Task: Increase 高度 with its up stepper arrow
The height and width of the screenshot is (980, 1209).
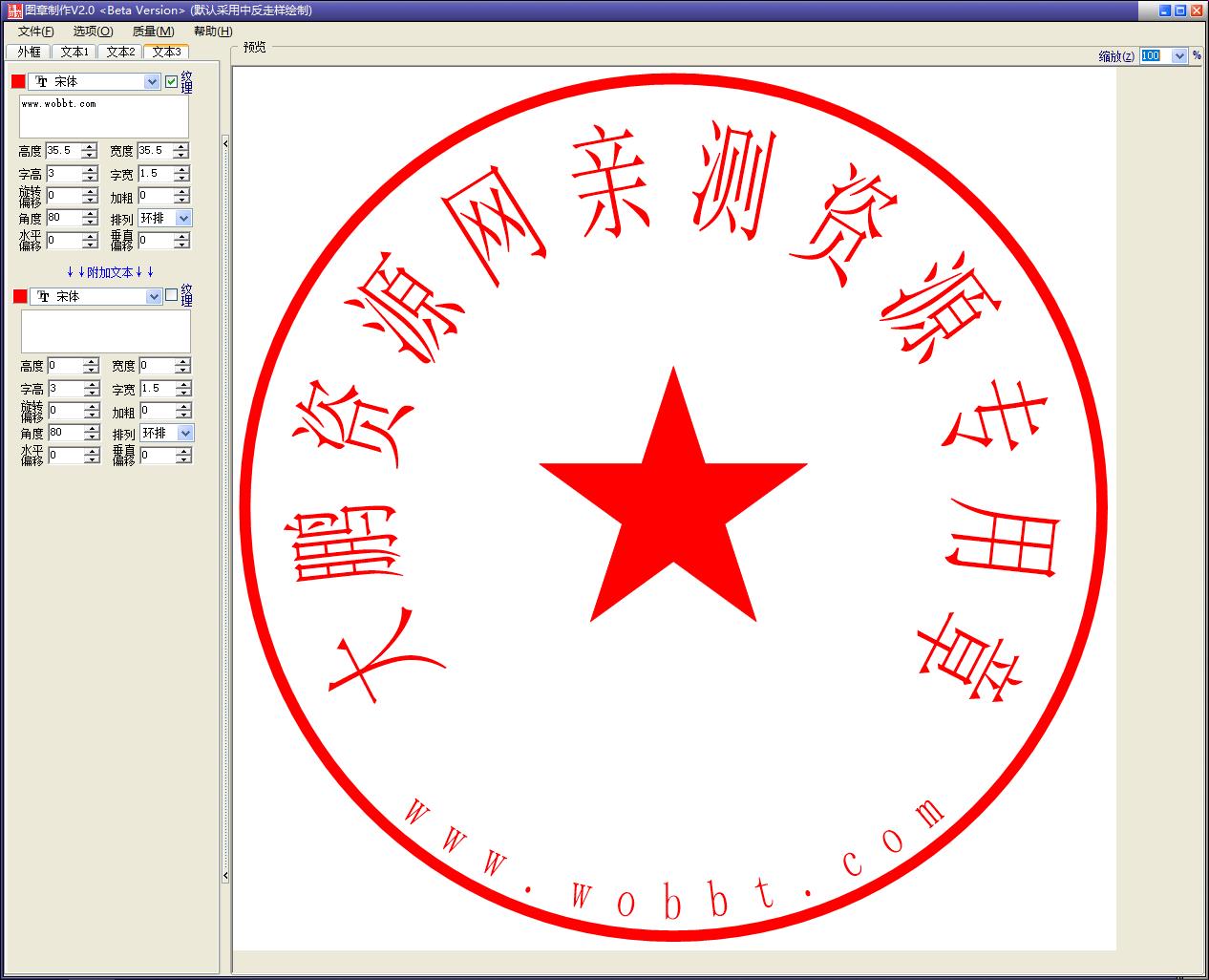Action: click(x=92, y=145)
